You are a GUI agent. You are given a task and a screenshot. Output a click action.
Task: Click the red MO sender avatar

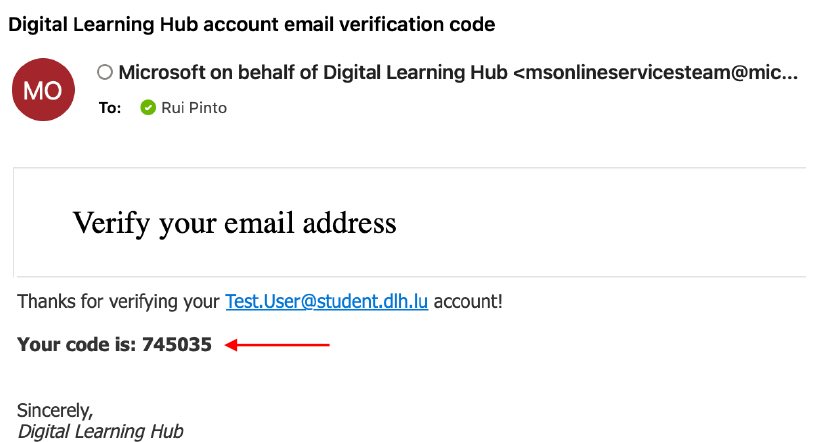pos(43,90)
